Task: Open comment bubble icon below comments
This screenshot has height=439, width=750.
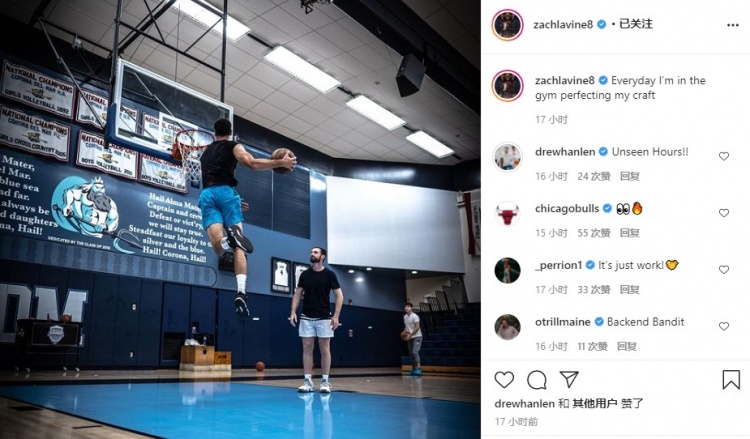Action: point(537,380)
